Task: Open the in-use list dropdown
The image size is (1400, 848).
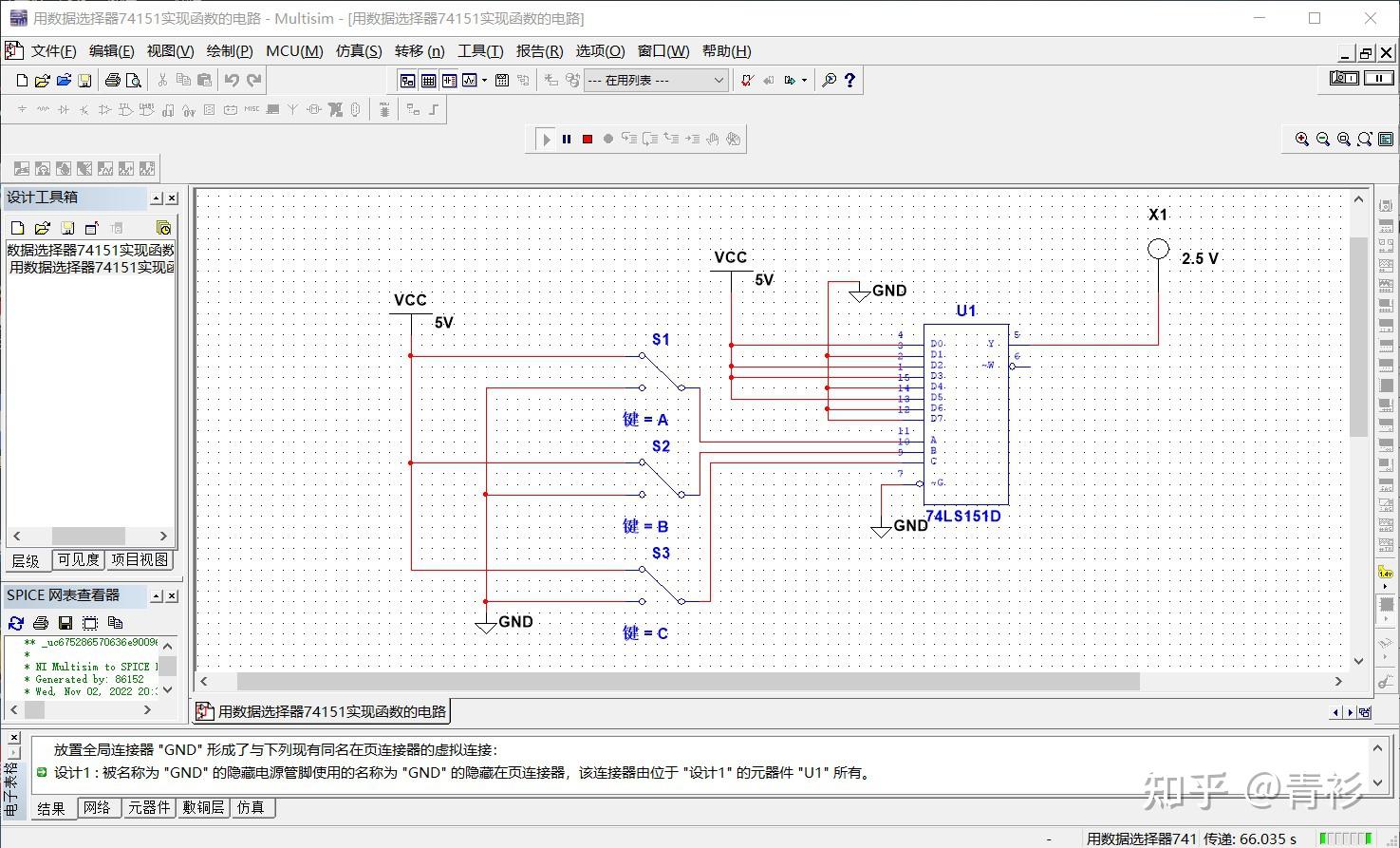Action: pyautogui.click(x=656, y=81)
